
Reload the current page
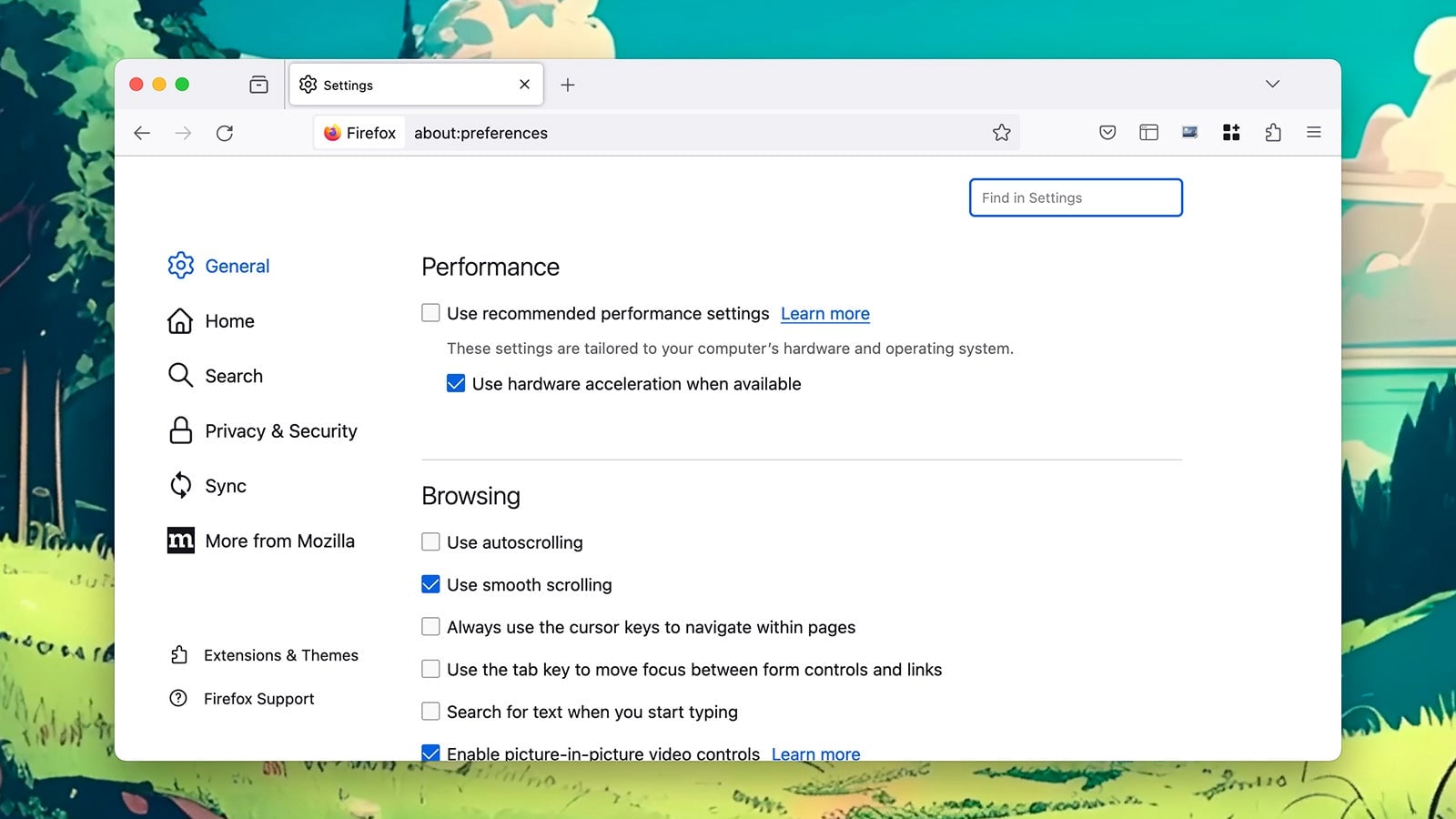(x=226, y=133)
